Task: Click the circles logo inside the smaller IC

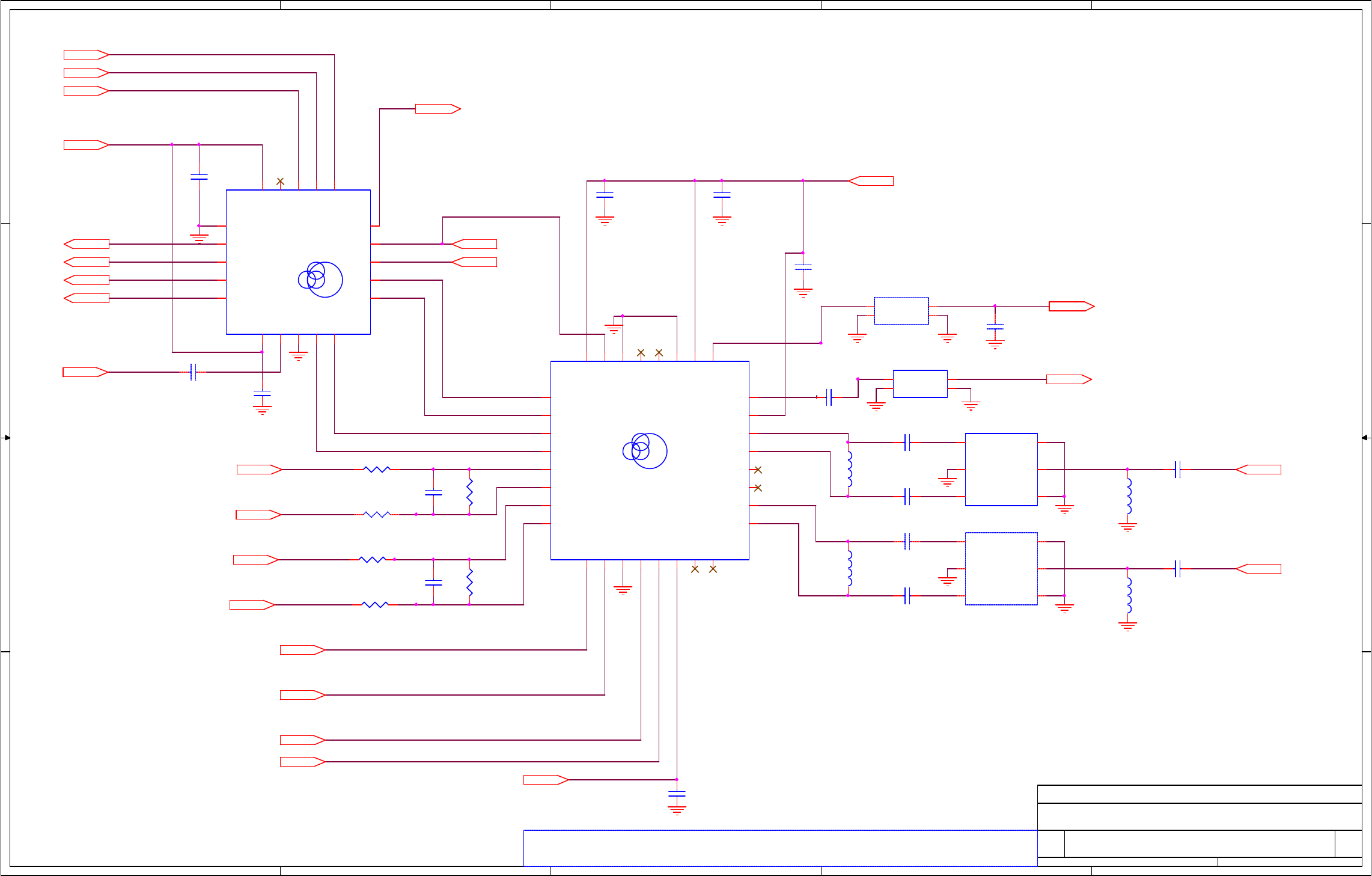Action: [320, 280]
